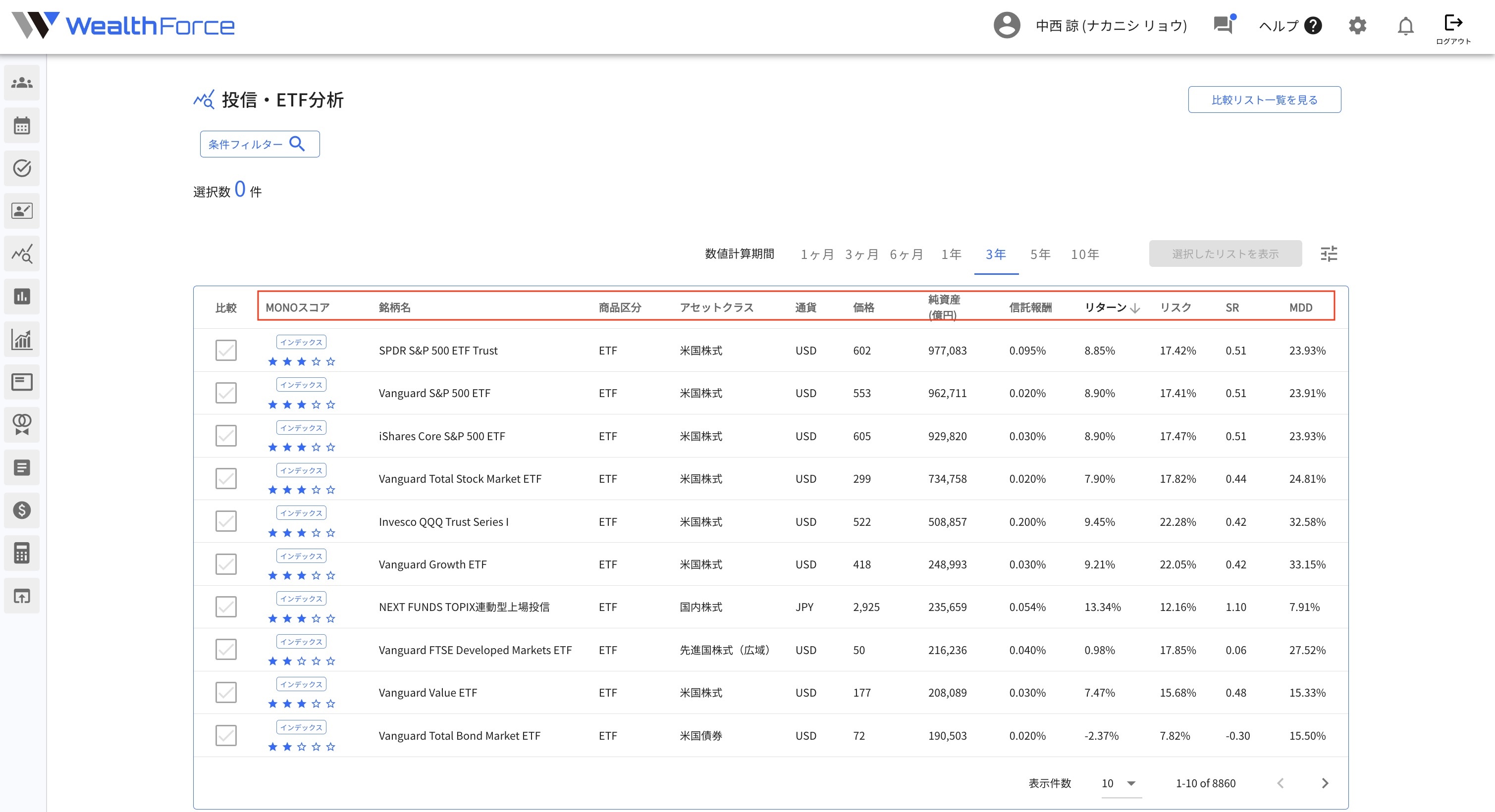
Task: Open the chat messages icon in header
Action: pos(1224,26)
